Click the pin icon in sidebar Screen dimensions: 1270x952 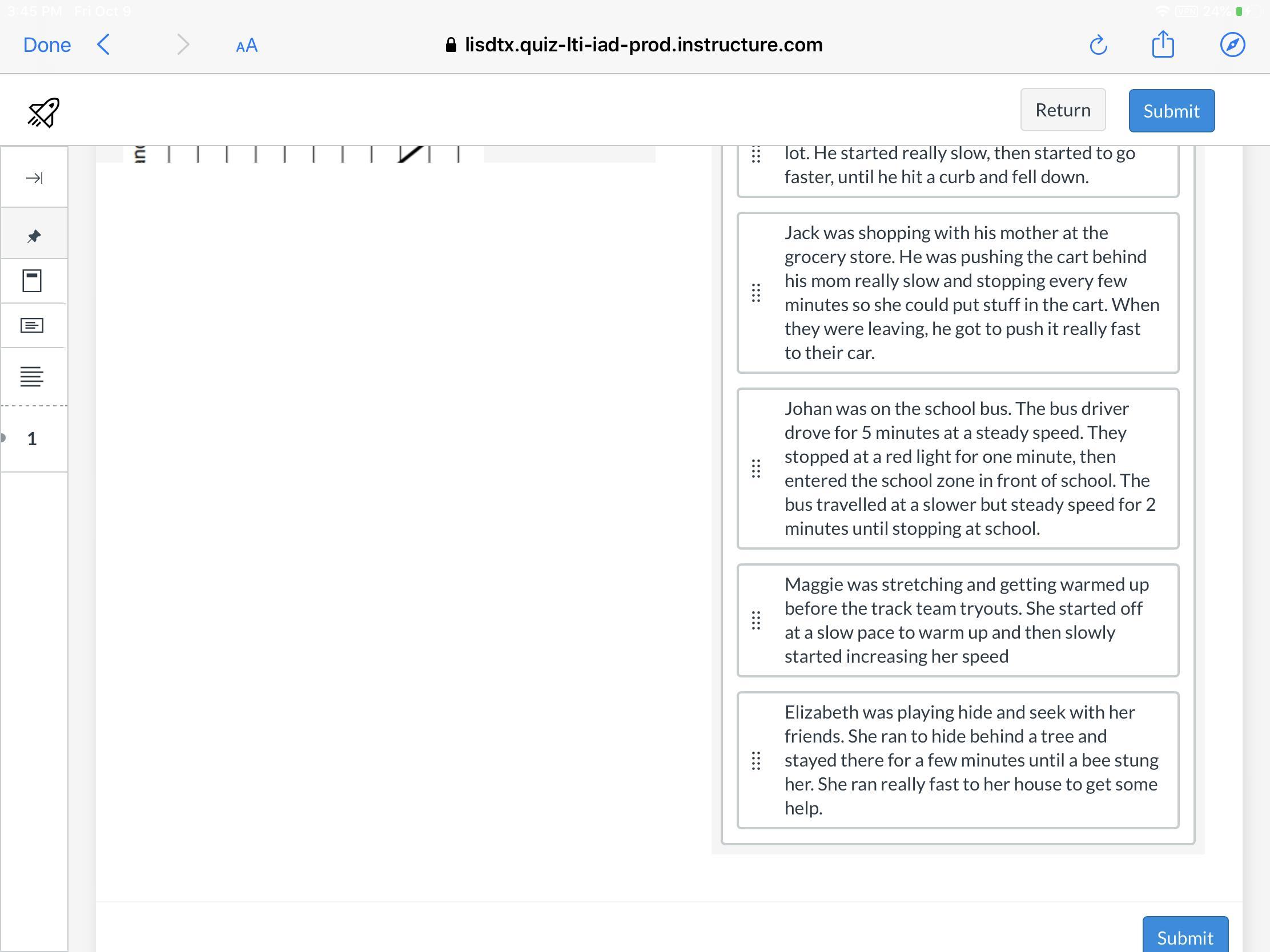pyautogui.click(x=34, y=236)
